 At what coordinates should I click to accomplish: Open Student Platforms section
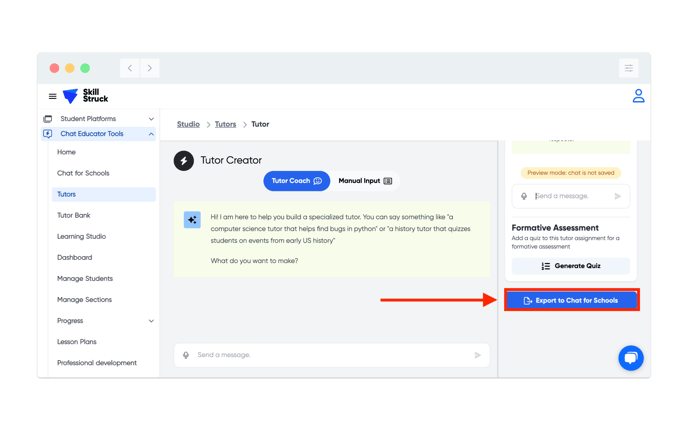pyautogui.click(x=99, y=119)
